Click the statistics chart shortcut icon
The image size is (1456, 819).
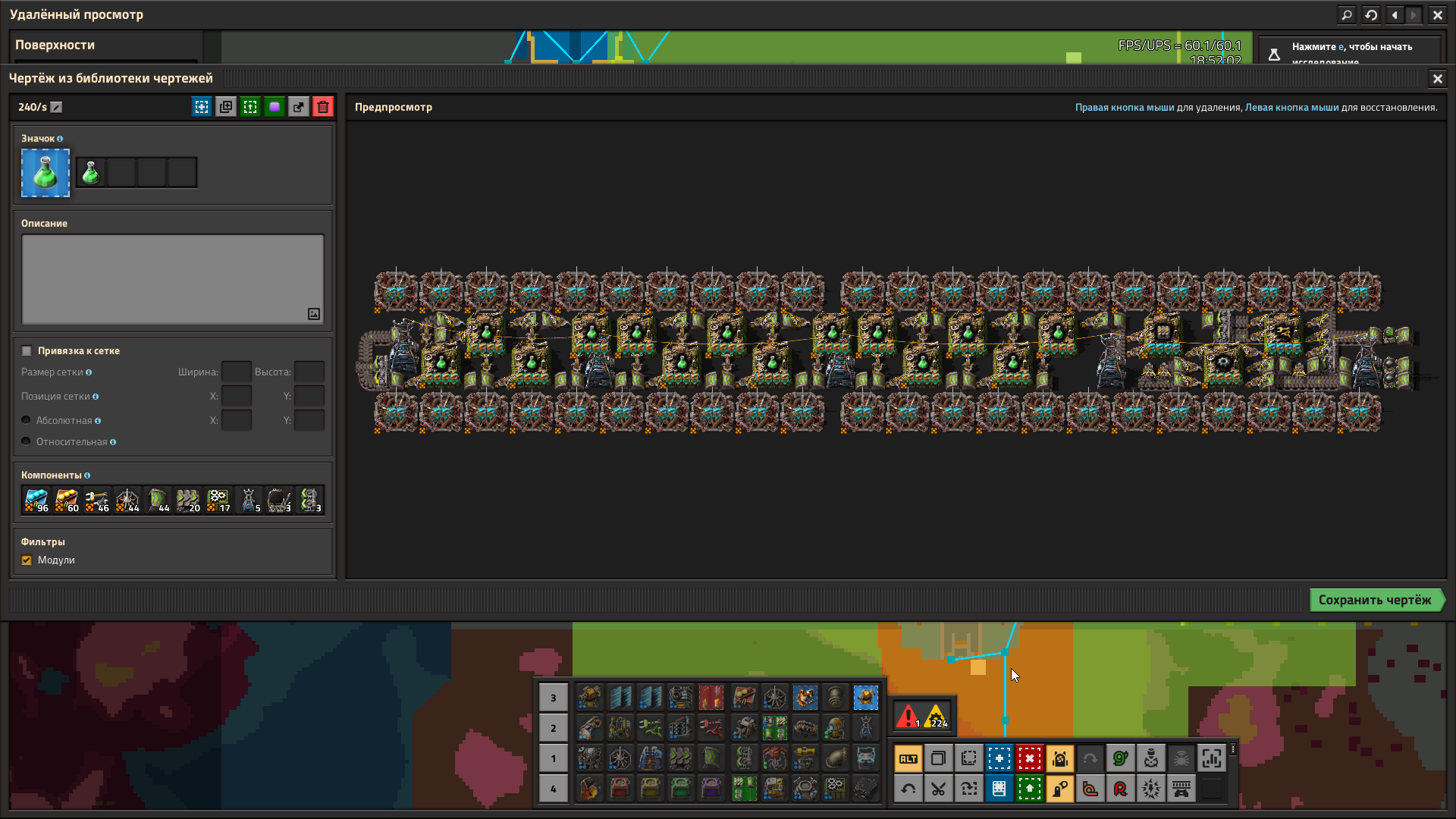(x=1211, y=758)
